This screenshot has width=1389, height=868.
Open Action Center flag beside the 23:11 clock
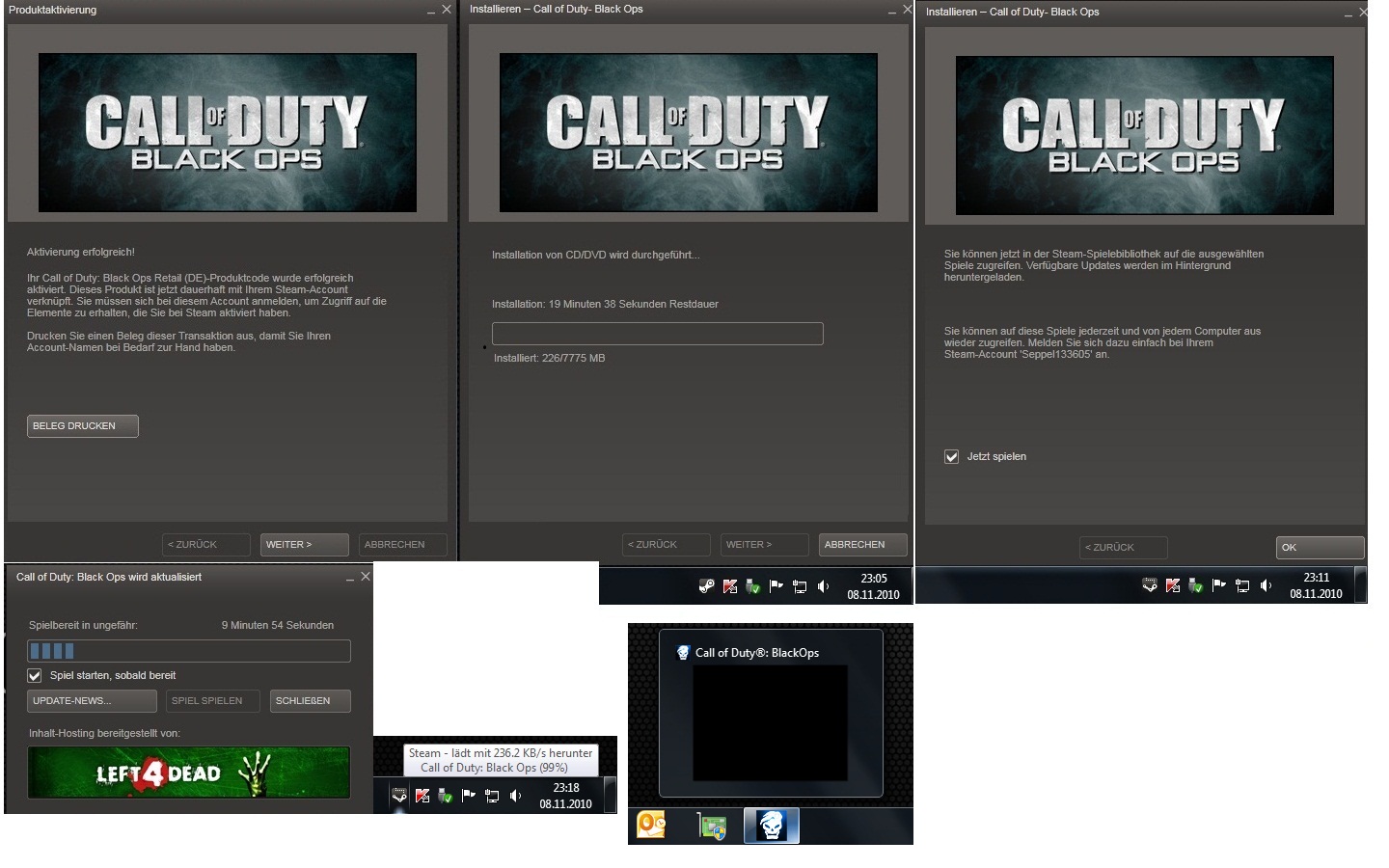coord(1219,584)
